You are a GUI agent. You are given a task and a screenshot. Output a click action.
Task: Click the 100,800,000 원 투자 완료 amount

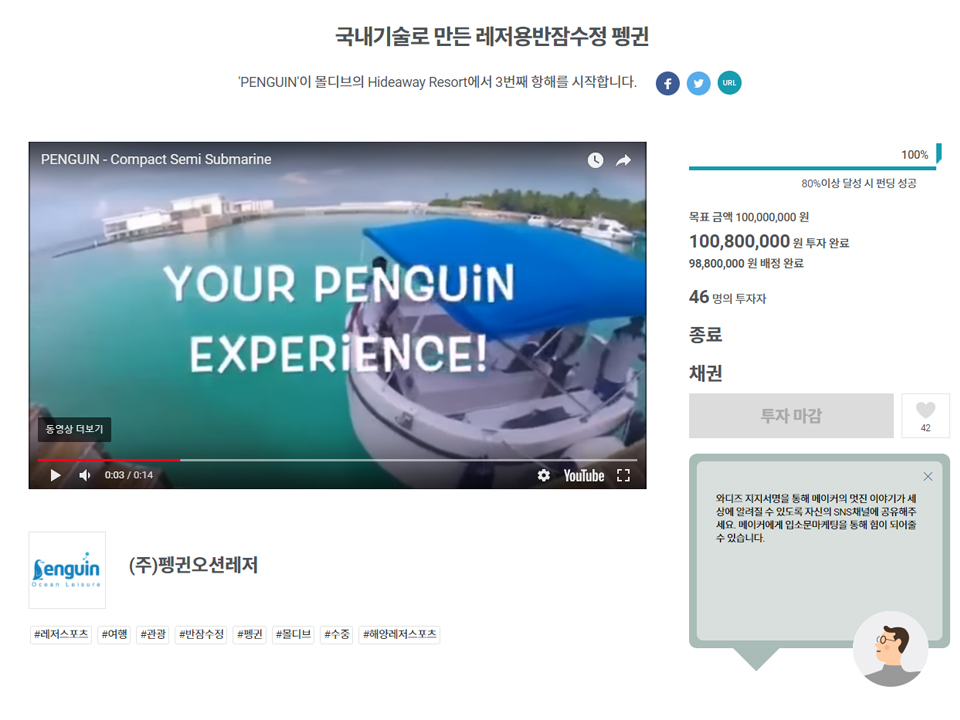point(769,241)
